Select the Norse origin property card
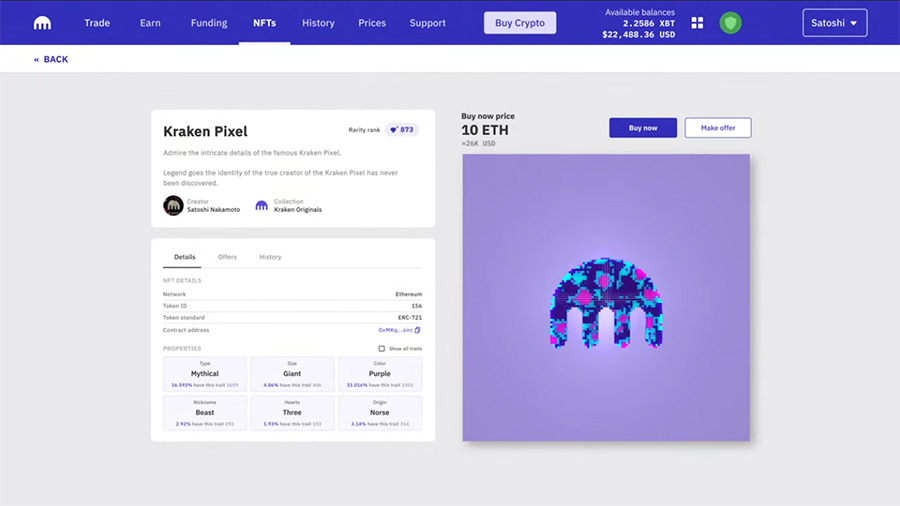 [380, 413]
